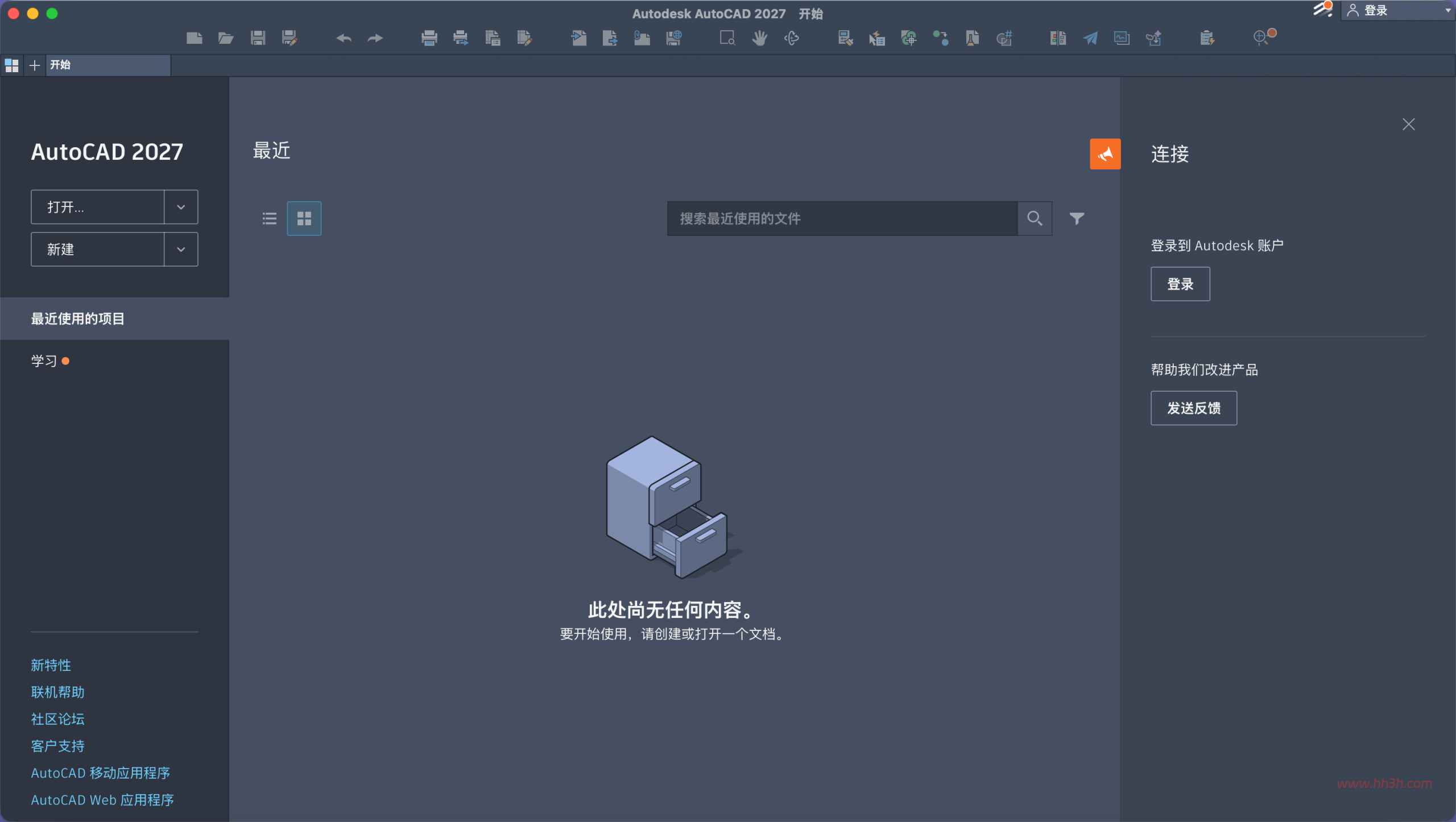1456x822 pixels.
Task: Filter recent files with funnel icon
Action: pyautogui.click(x=1077, y=218)
